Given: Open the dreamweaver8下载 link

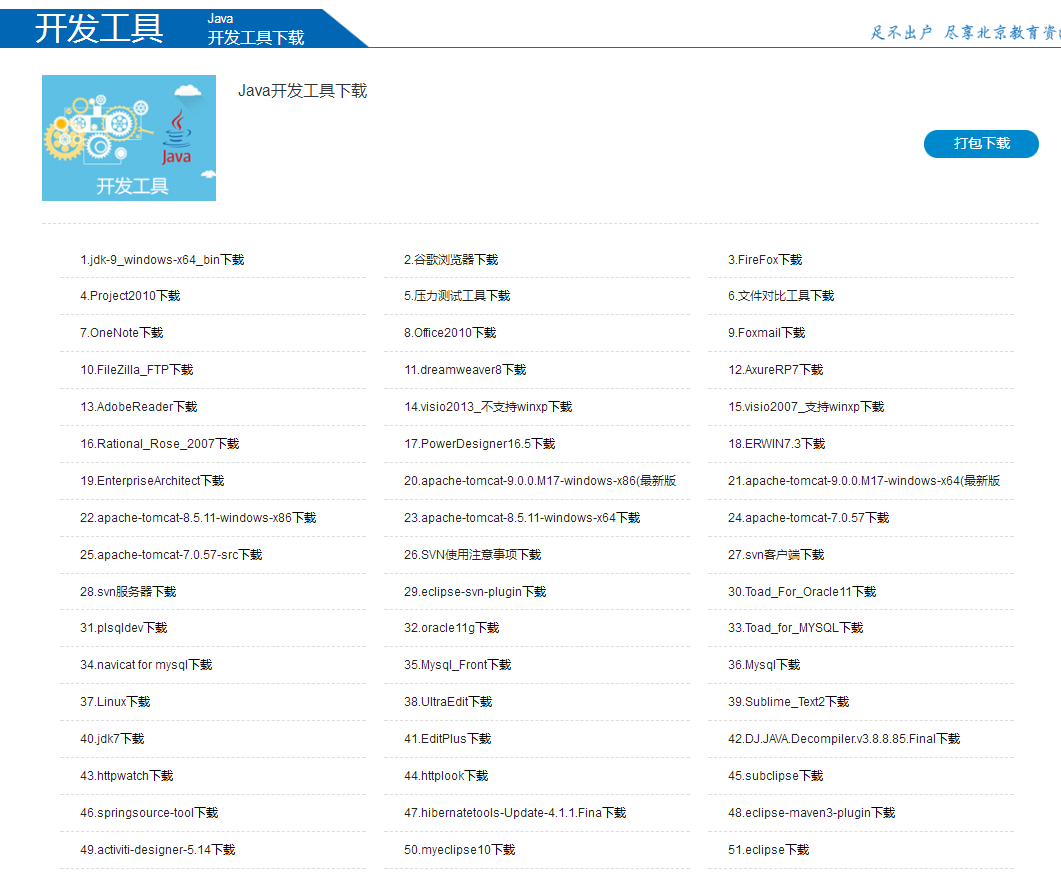Looking at the screenshot, I should click(465, 370).
